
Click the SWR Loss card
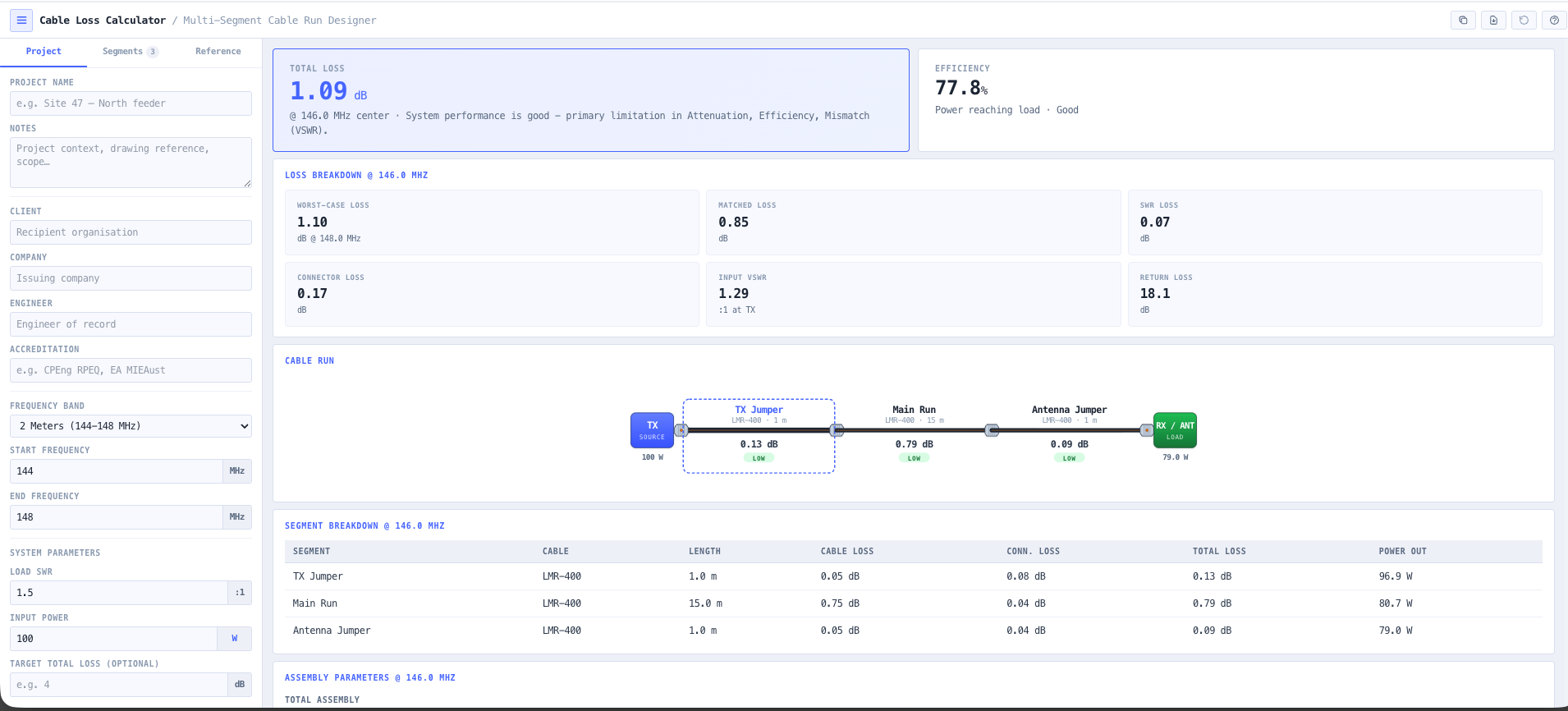tap(1335, 222)
